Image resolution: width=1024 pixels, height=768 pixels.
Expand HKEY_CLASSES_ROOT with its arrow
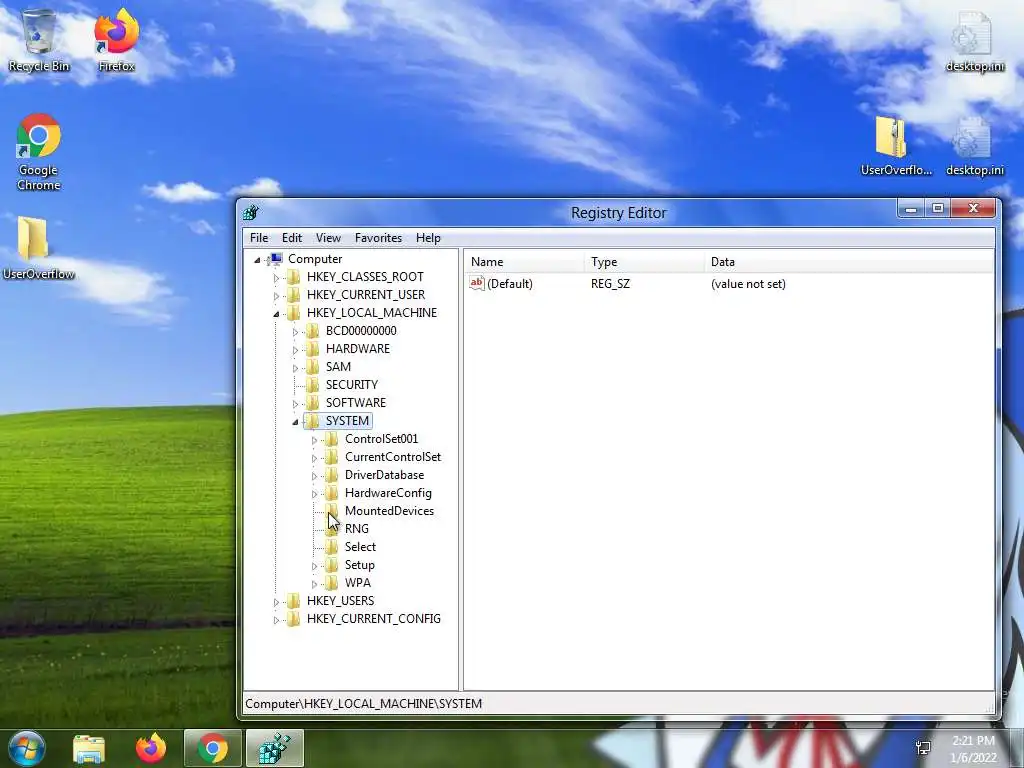(x=276, y=278)
